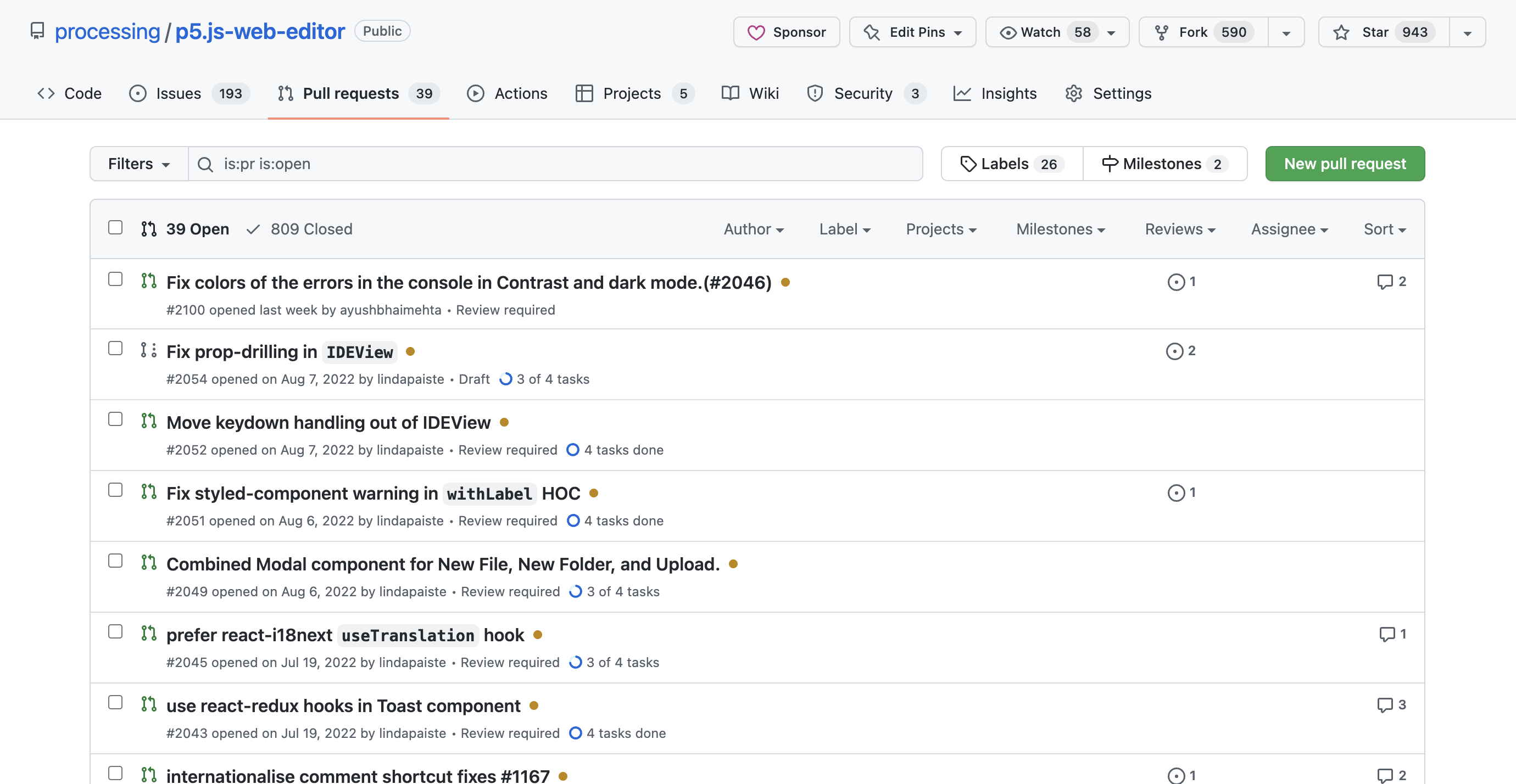Select checkbox for Move keydown handling PR
This screenshot has width=1516, height=784.
coord(115,419)
